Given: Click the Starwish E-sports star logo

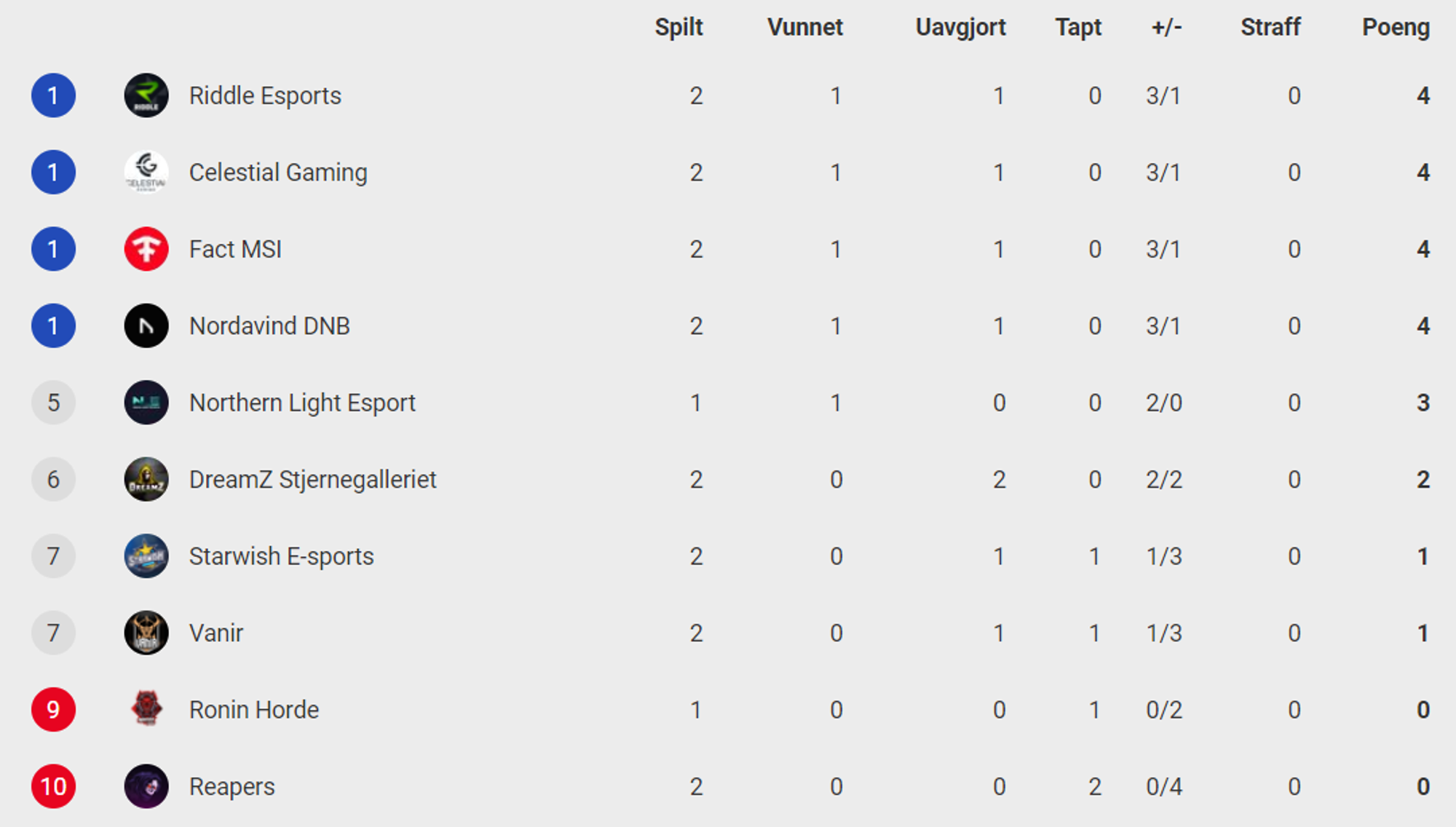Looking at the screenshot, I should coord(146,556).
